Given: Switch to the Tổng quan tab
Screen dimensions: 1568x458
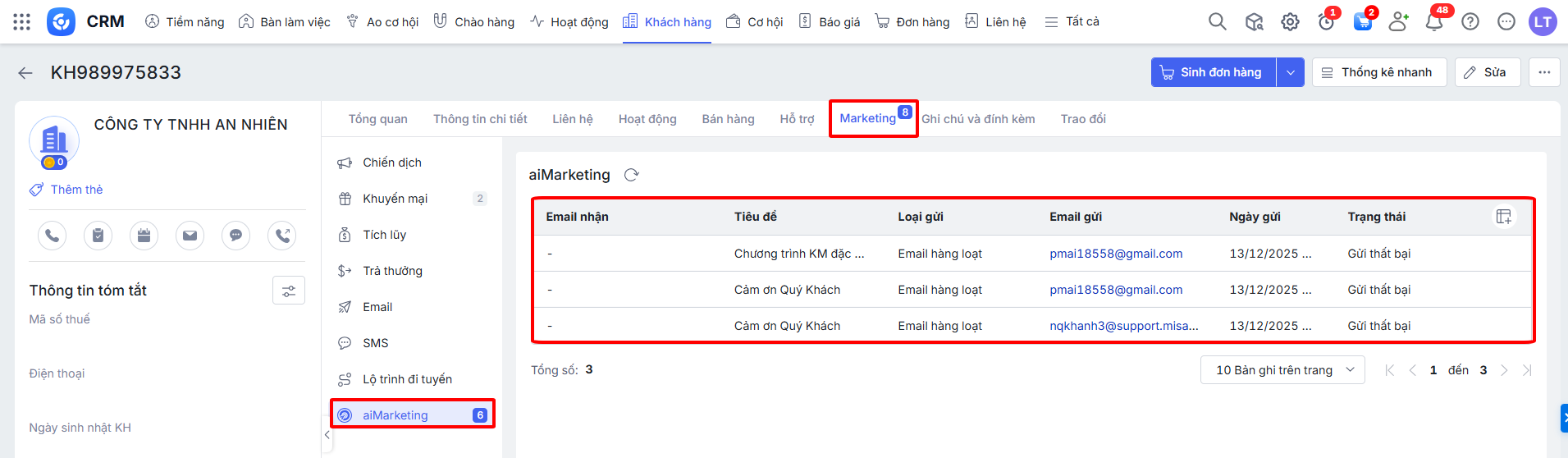Looking at the screenshot, I should (x=377, y=119).
